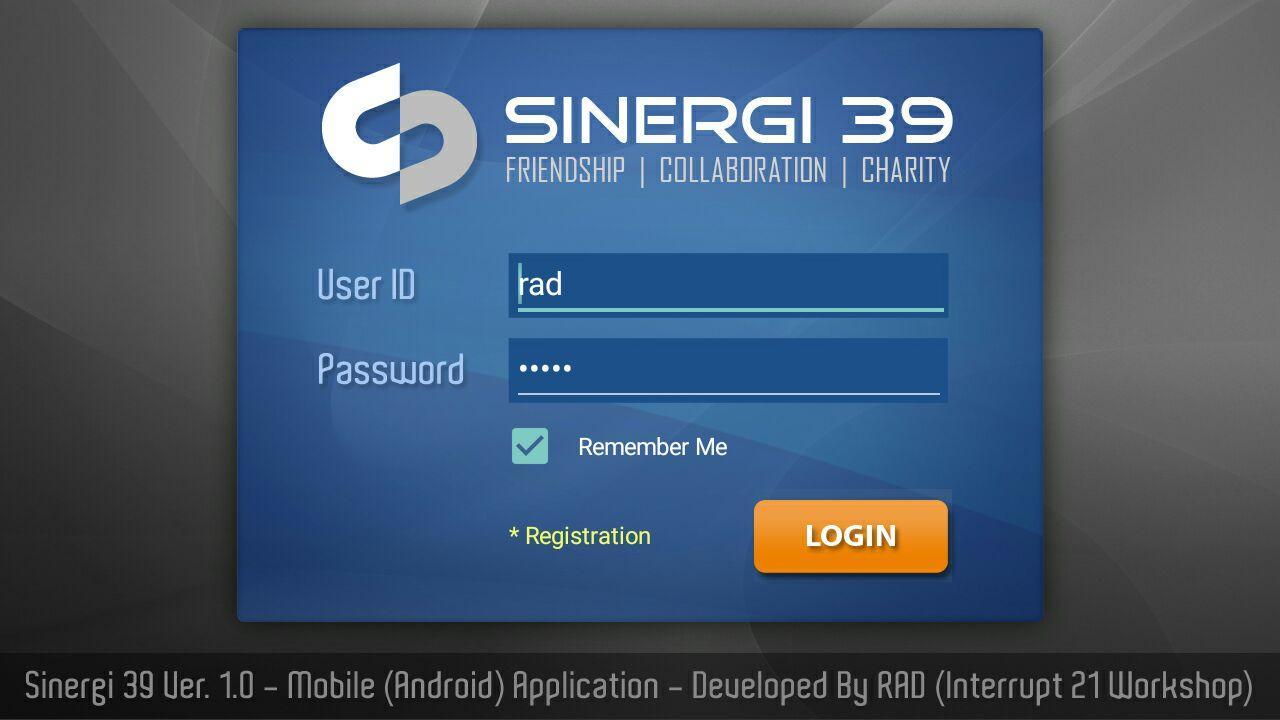1280x720 pixels.
Task: Click the User ID label
Action: pyautogui.click(x=366, y=285)
